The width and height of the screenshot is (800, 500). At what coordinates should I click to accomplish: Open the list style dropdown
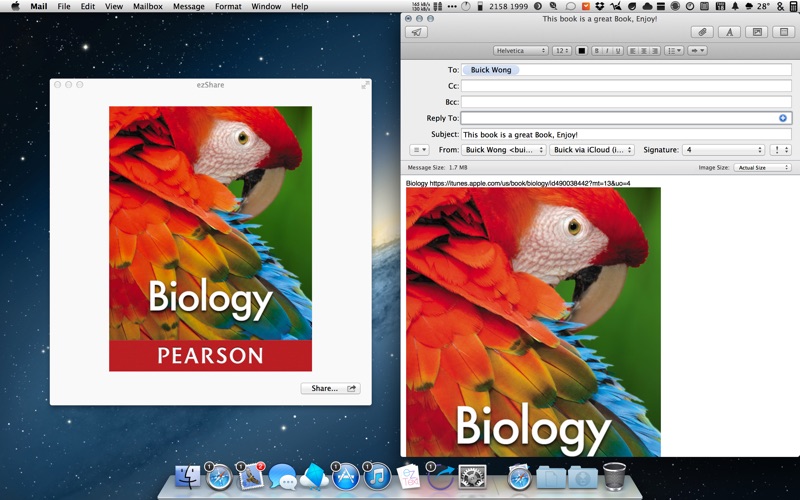[x=674, y=51]
